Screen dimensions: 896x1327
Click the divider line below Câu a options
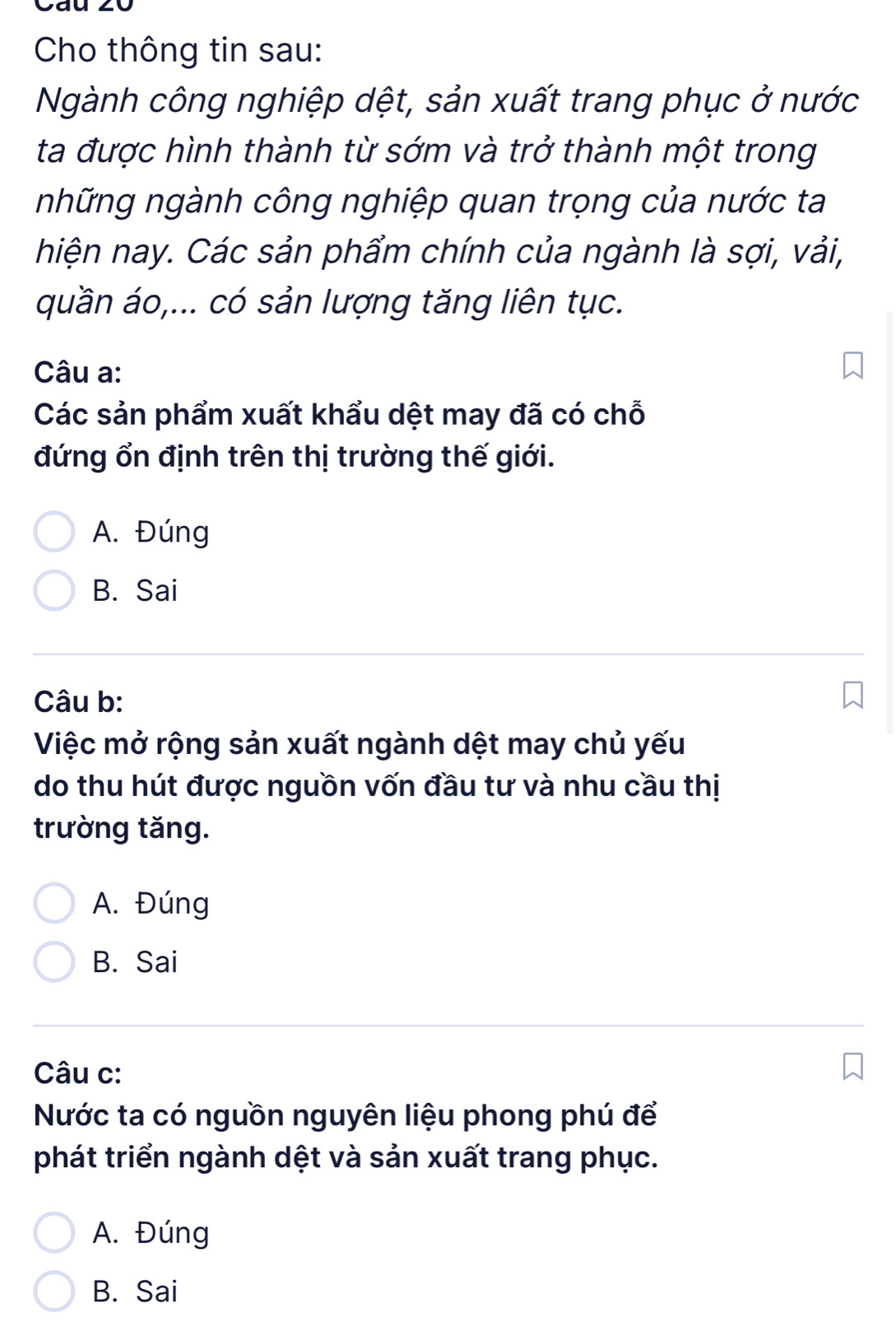coord(448,654)
